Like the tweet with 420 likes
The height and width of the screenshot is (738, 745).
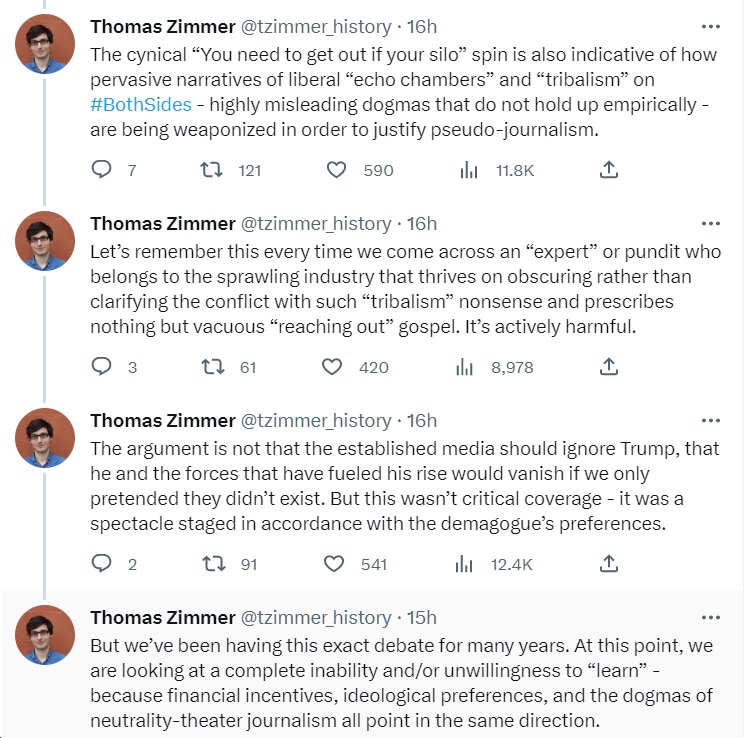[332, 367]
